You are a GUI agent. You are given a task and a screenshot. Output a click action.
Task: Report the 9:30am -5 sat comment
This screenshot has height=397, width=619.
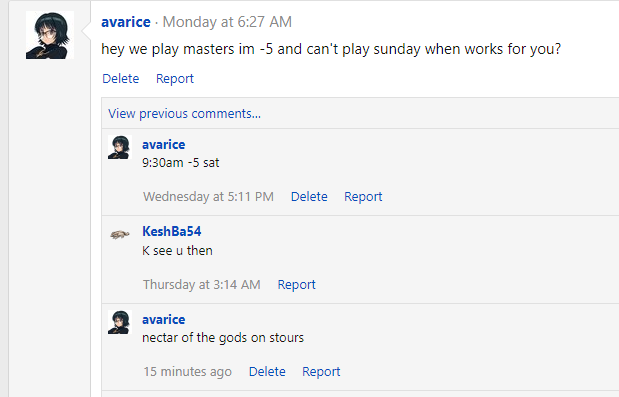[x=363, y=197]
